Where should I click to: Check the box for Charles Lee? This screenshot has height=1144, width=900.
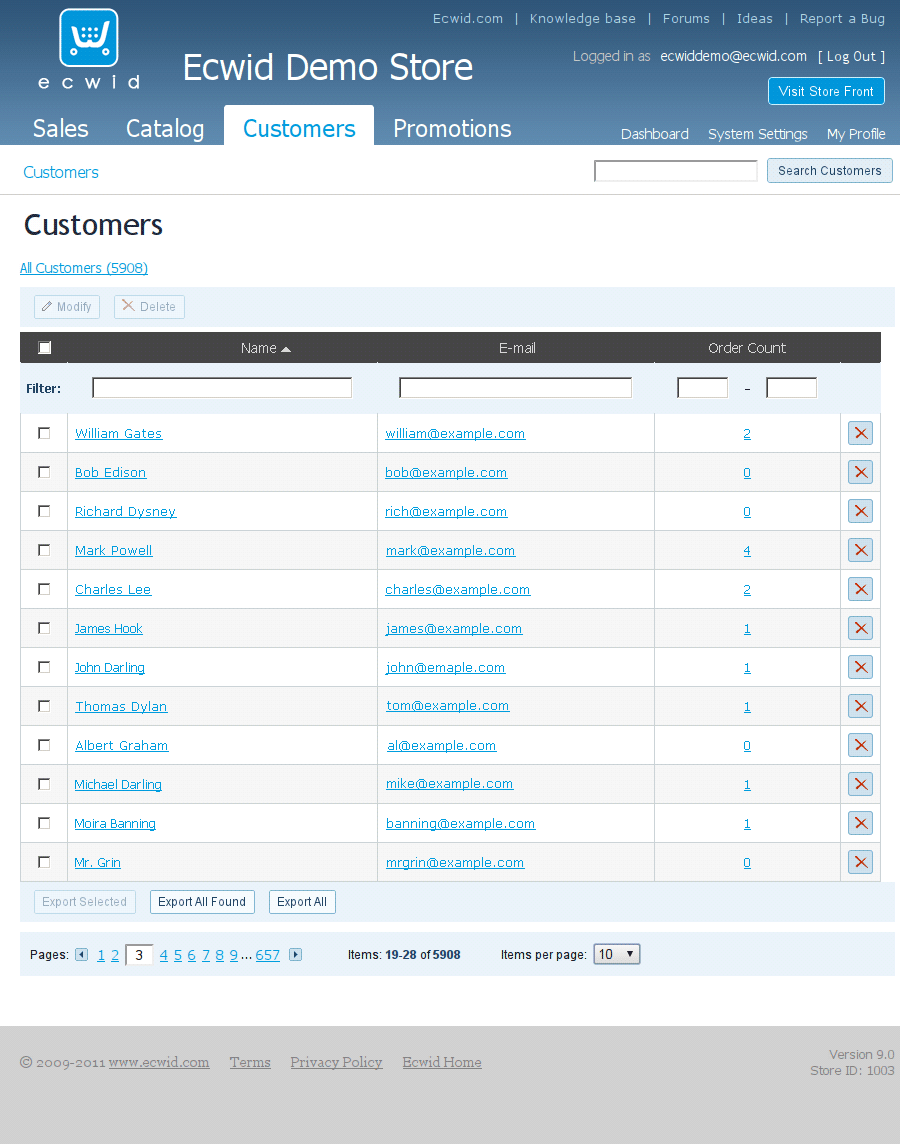(x=44, y=590)
